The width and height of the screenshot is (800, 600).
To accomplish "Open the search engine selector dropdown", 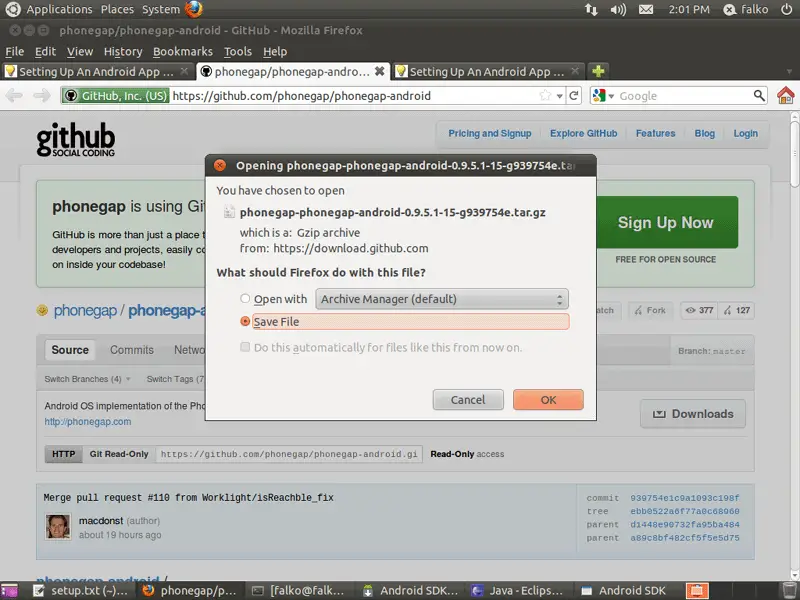I will [x=604, y=95].
